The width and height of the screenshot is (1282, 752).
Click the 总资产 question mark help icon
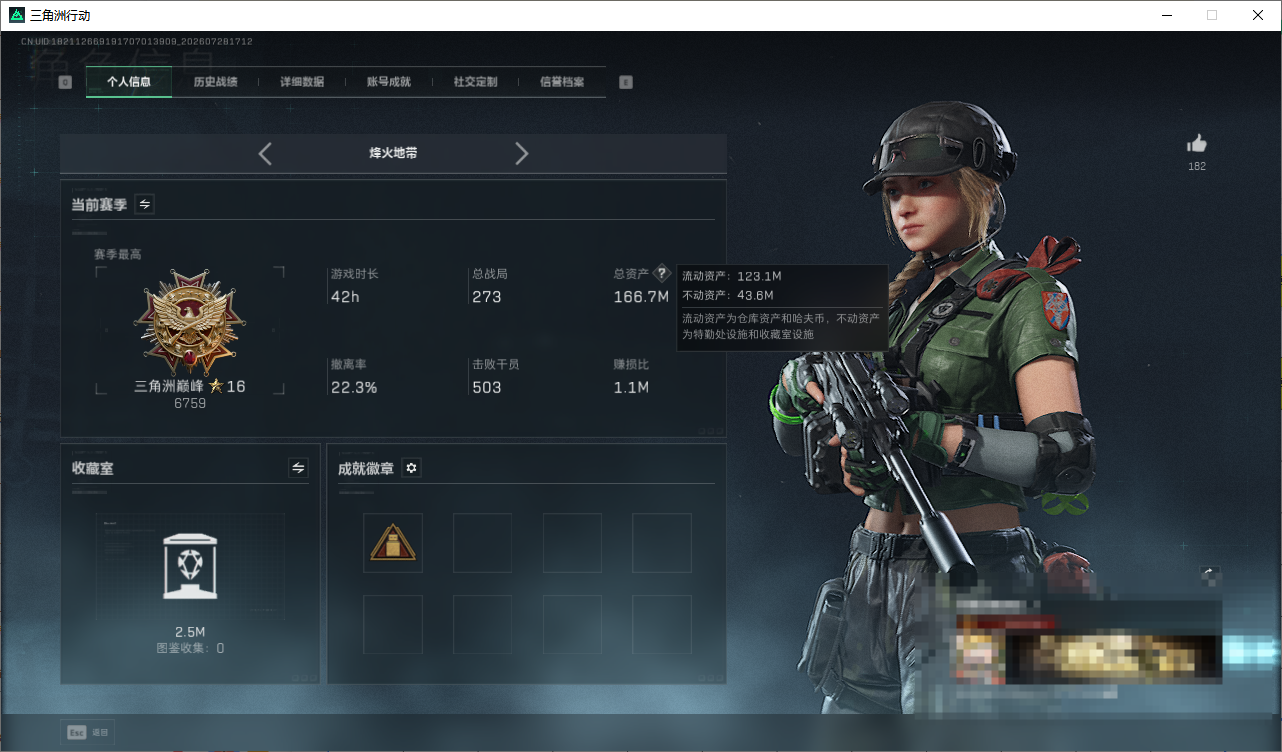click(x=661, y=273)
